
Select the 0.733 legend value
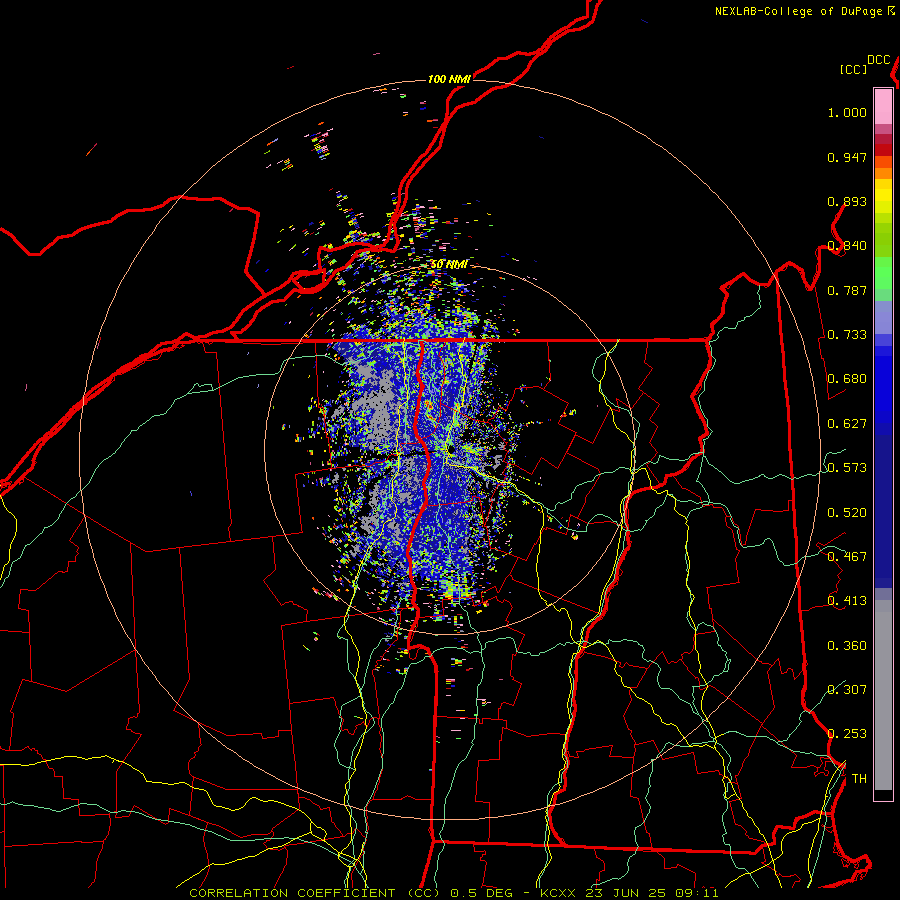pyautogui.click(x=847, y=335)
